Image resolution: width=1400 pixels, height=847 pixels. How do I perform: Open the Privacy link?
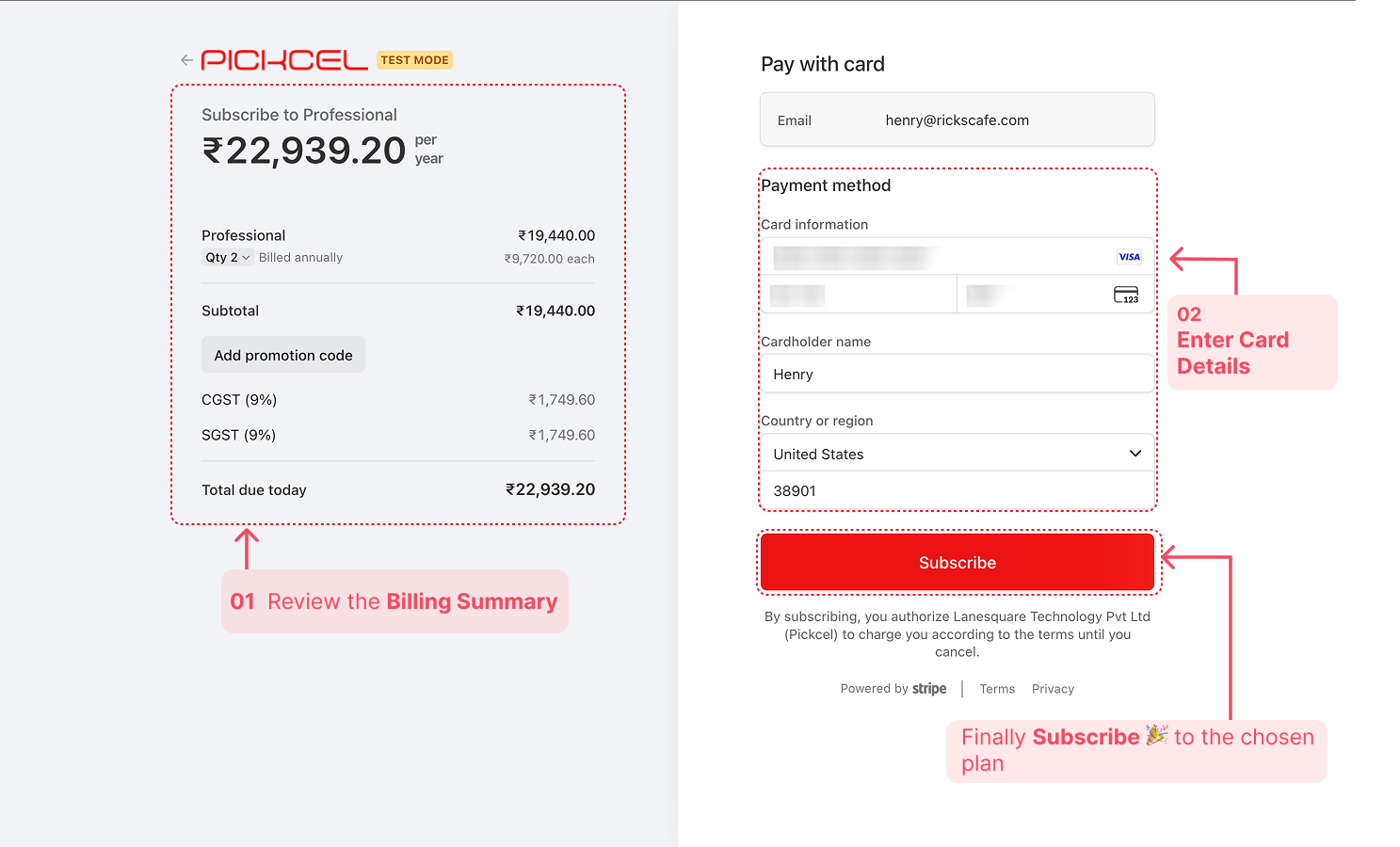tap(1053, 689)
